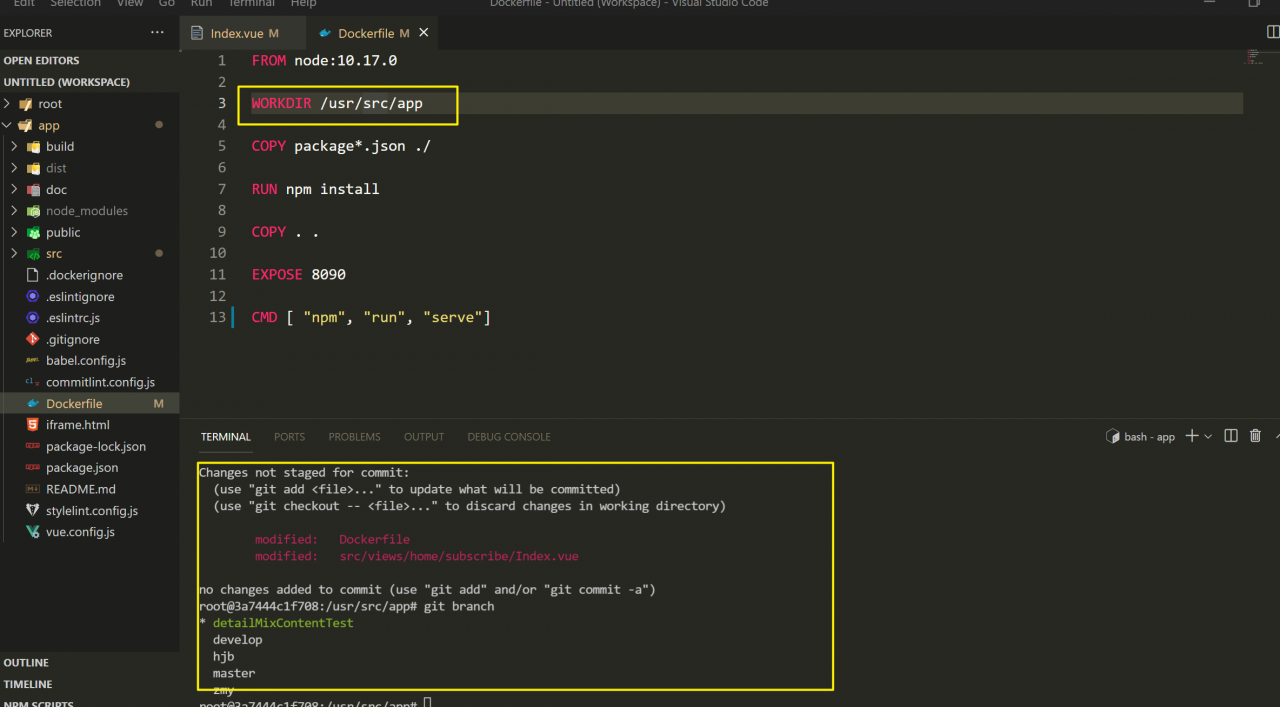Screen dimensions: 1280x707
Task: Open the PORTS panel tab
Action: (x=290, y=437)
